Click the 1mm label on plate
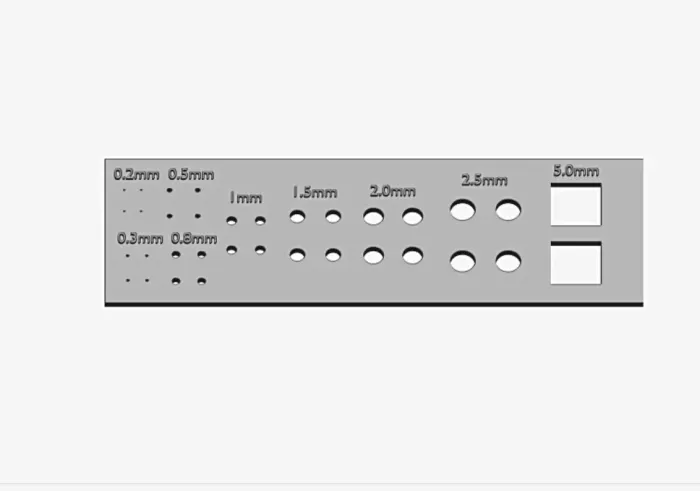The image size is (700, 491). click(246, 198)
